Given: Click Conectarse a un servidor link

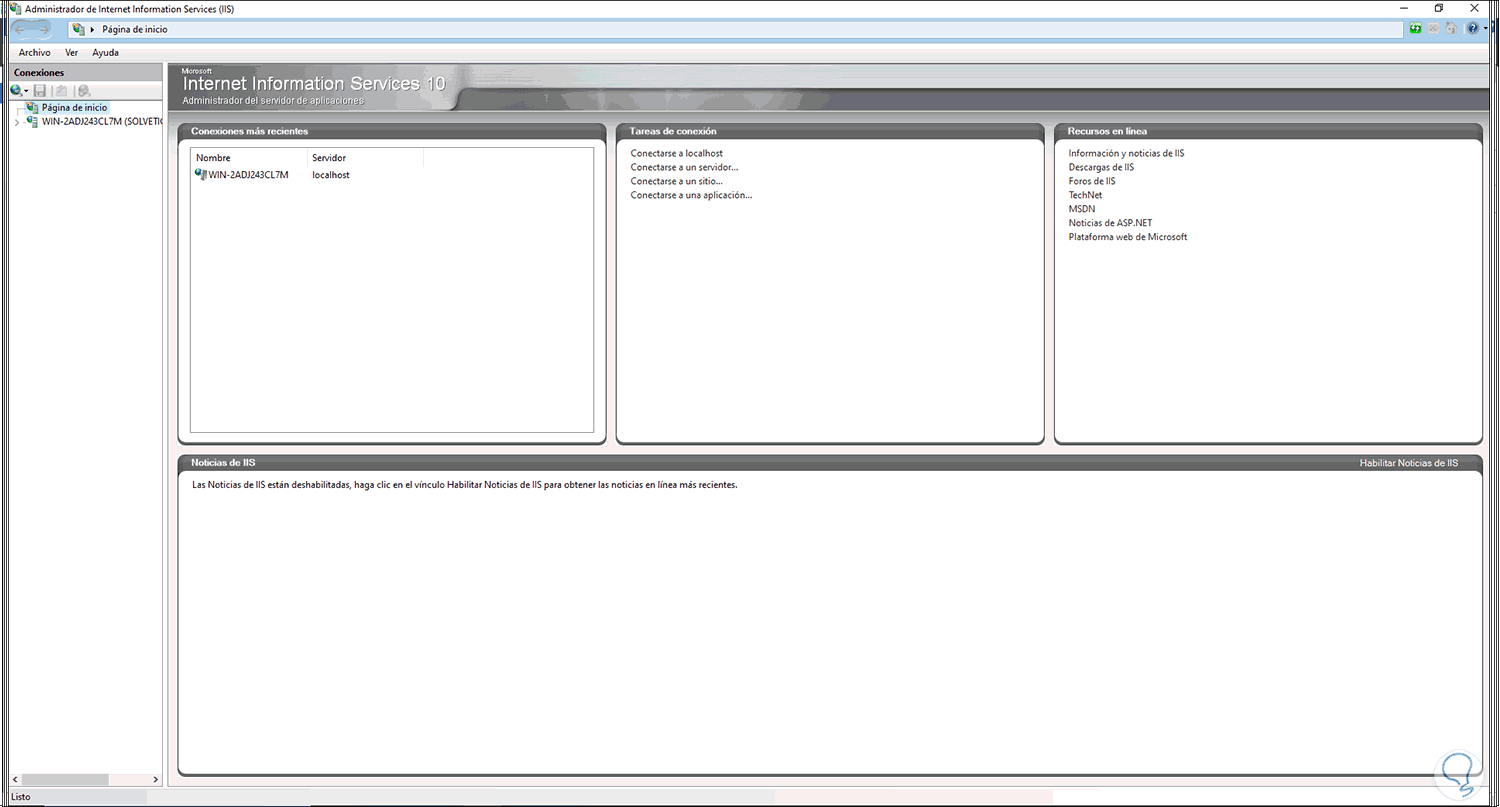Looking at the screenshot, I should click(x=684, y=167).
